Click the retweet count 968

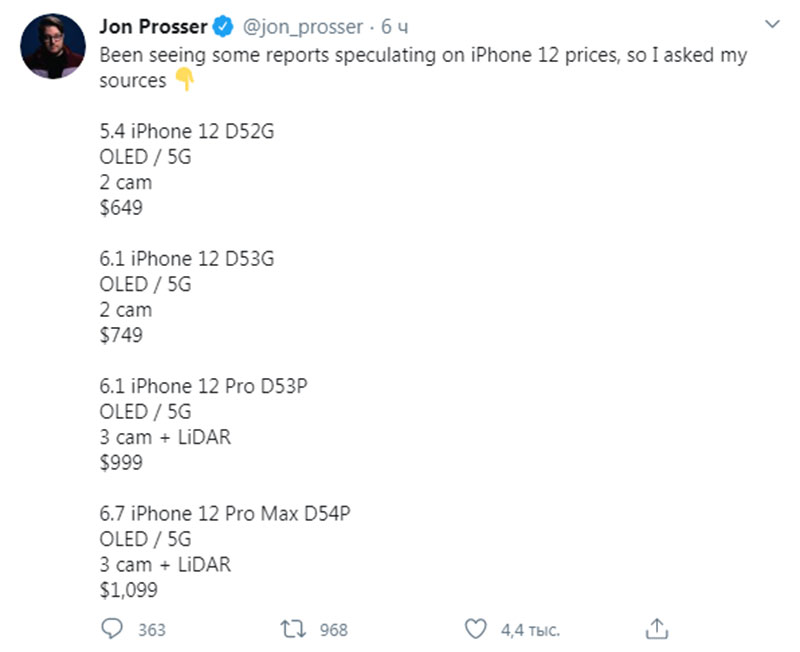(334, 630)
